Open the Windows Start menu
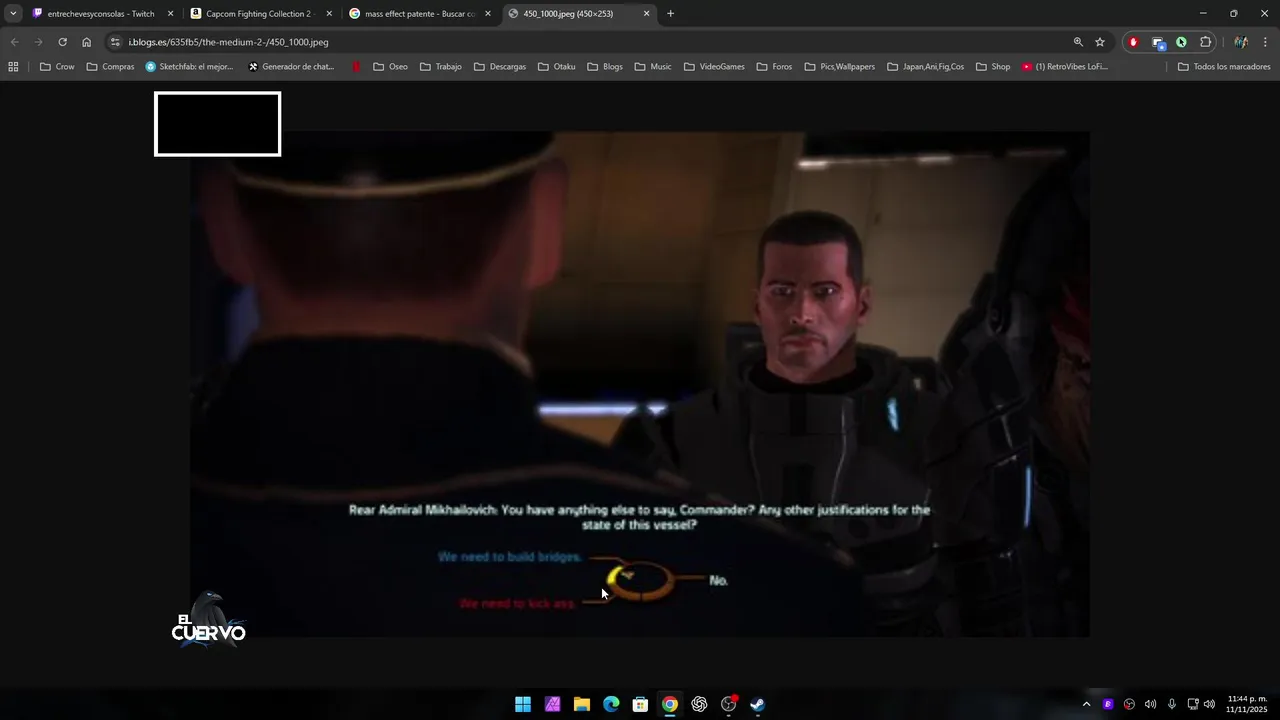This screenshot has width=1280, height=720. [x=523, y=704]
